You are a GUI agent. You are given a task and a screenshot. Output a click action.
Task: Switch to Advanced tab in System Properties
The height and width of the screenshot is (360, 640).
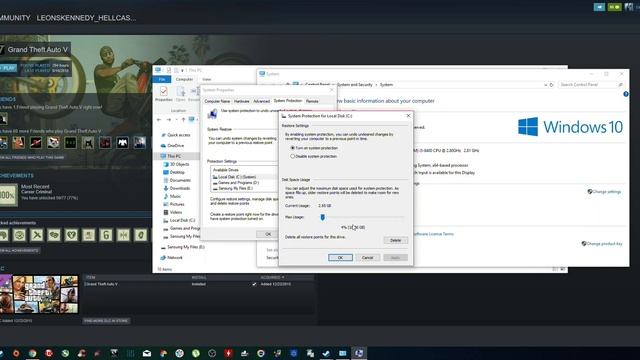(261, 101)
